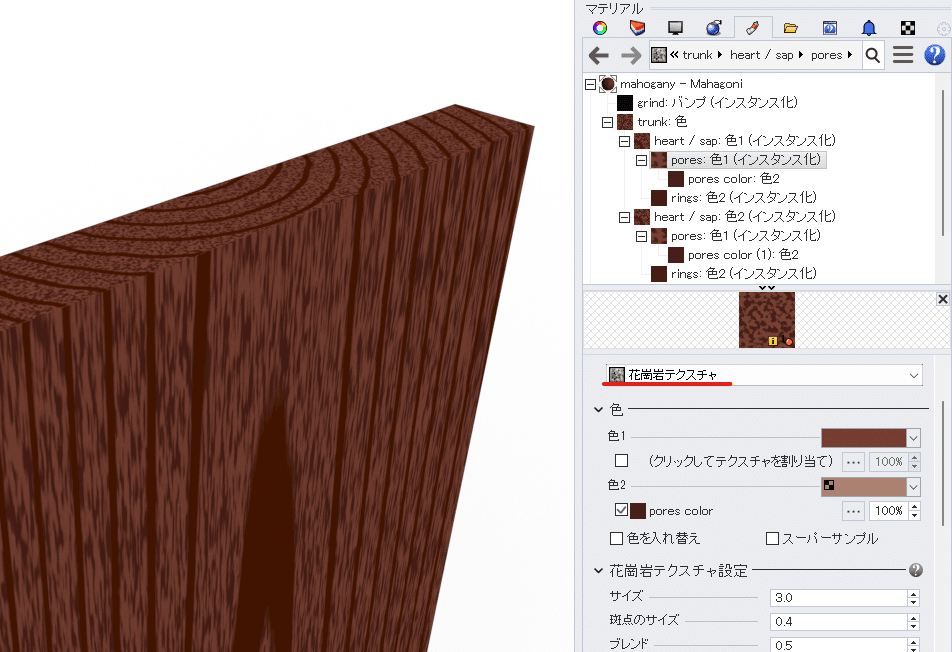Viewport: 952px width, 652px height.
Task: Select the paint tube materials tab icon
Action: 752,28
